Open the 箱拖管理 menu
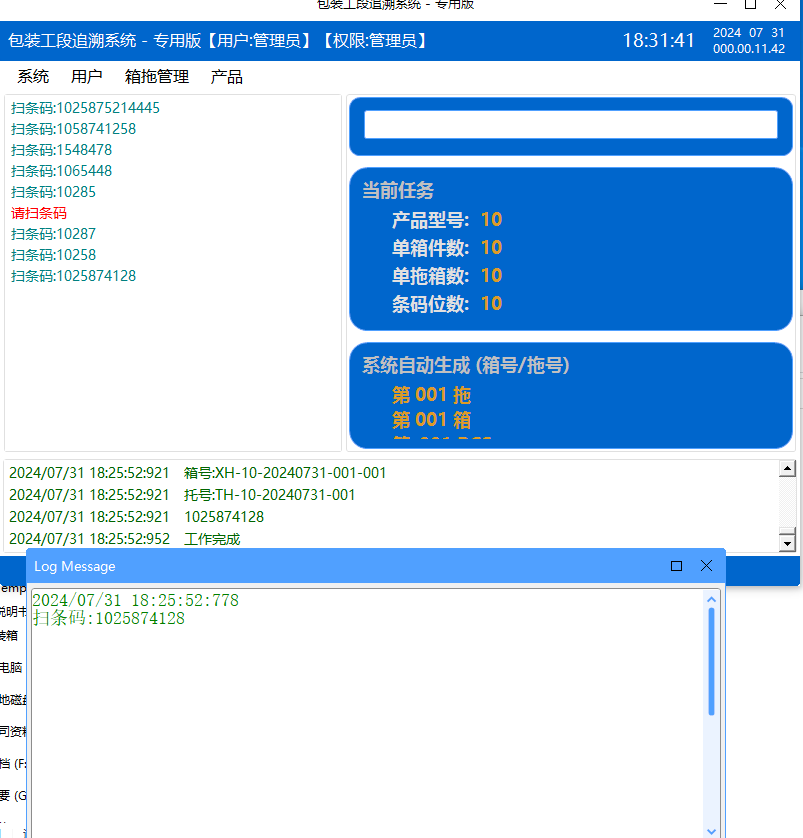803x838 pixels. [x=157, y=77]
